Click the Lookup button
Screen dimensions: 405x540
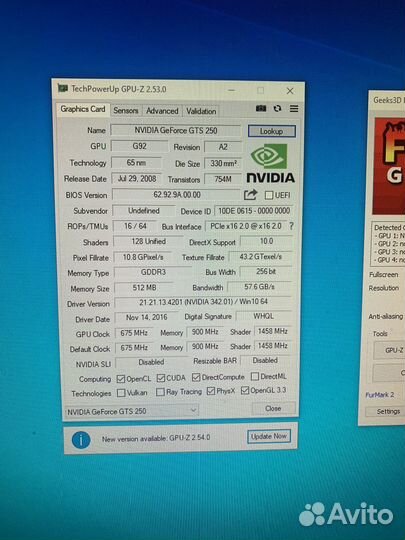pos(271,131)
